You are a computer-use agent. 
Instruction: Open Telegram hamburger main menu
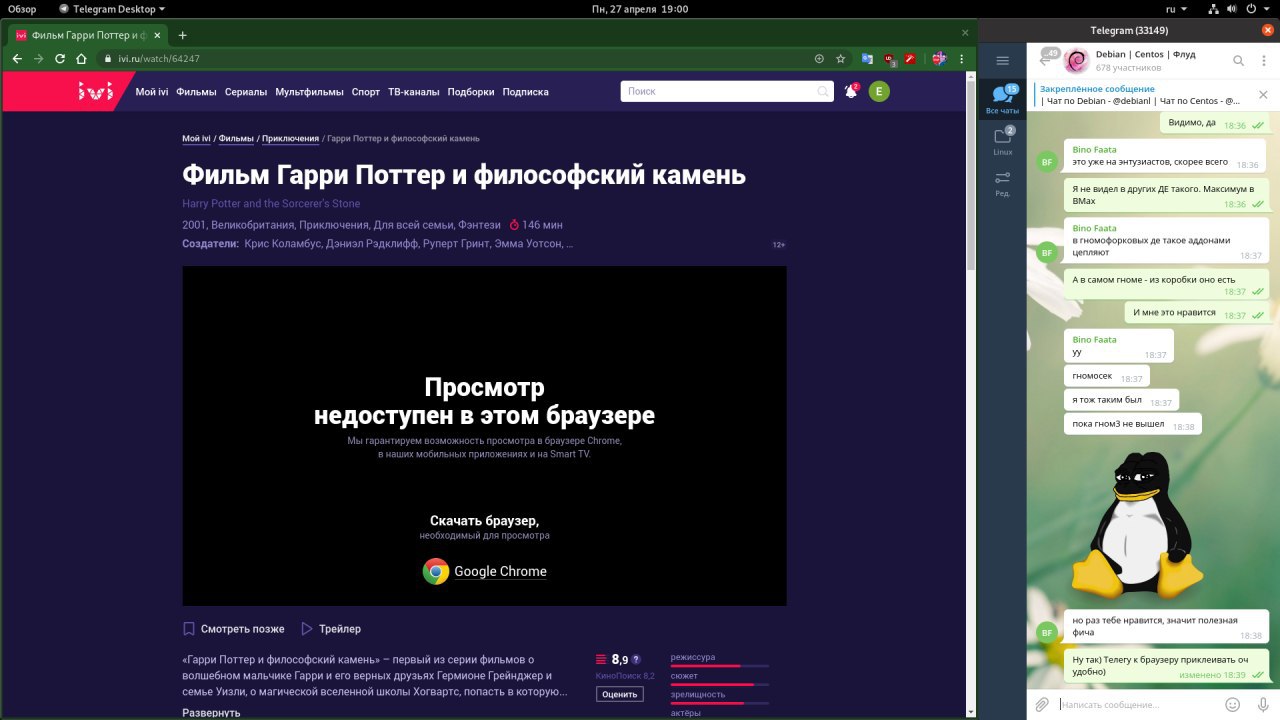click(1003, 61)
